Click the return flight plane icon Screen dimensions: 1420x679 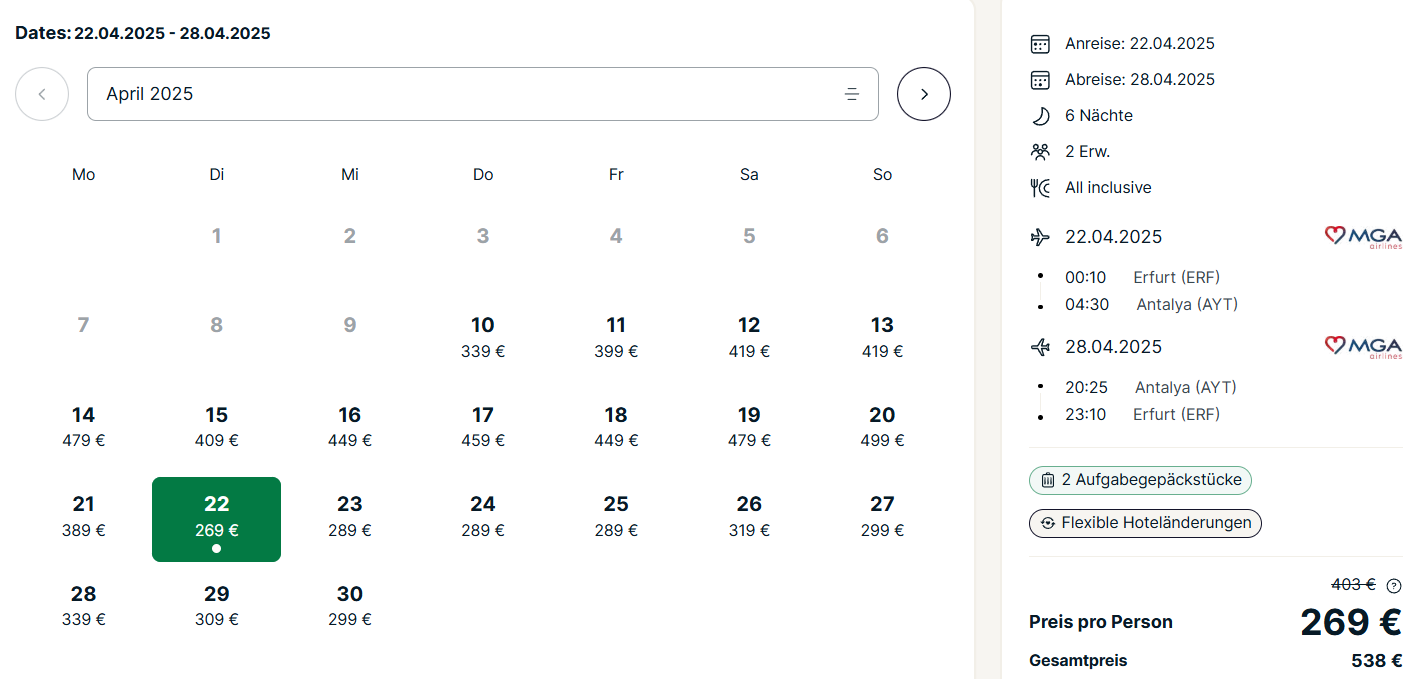click(x=1040, y=347)
